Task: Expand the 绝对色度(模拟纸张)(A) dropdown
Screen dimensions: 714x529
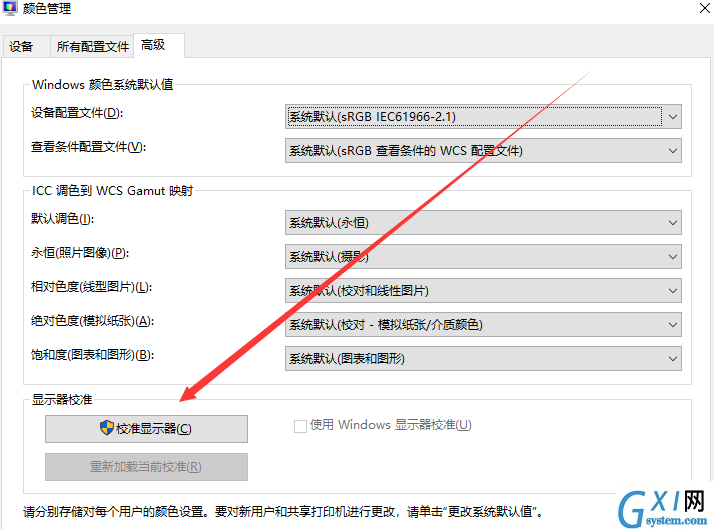Action: 483,325
